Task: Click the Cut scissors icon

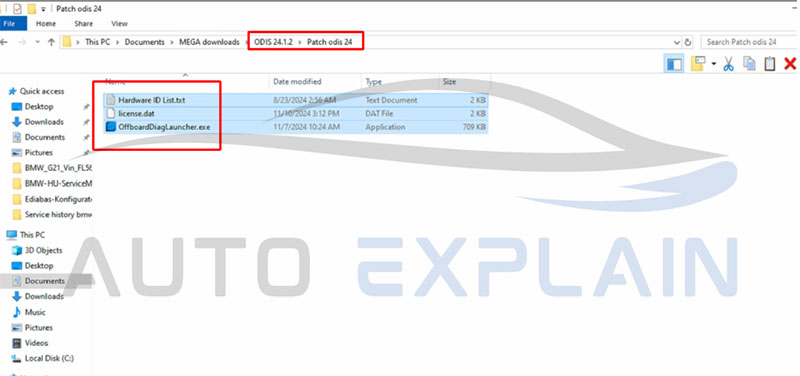Action: click(729, 64)
